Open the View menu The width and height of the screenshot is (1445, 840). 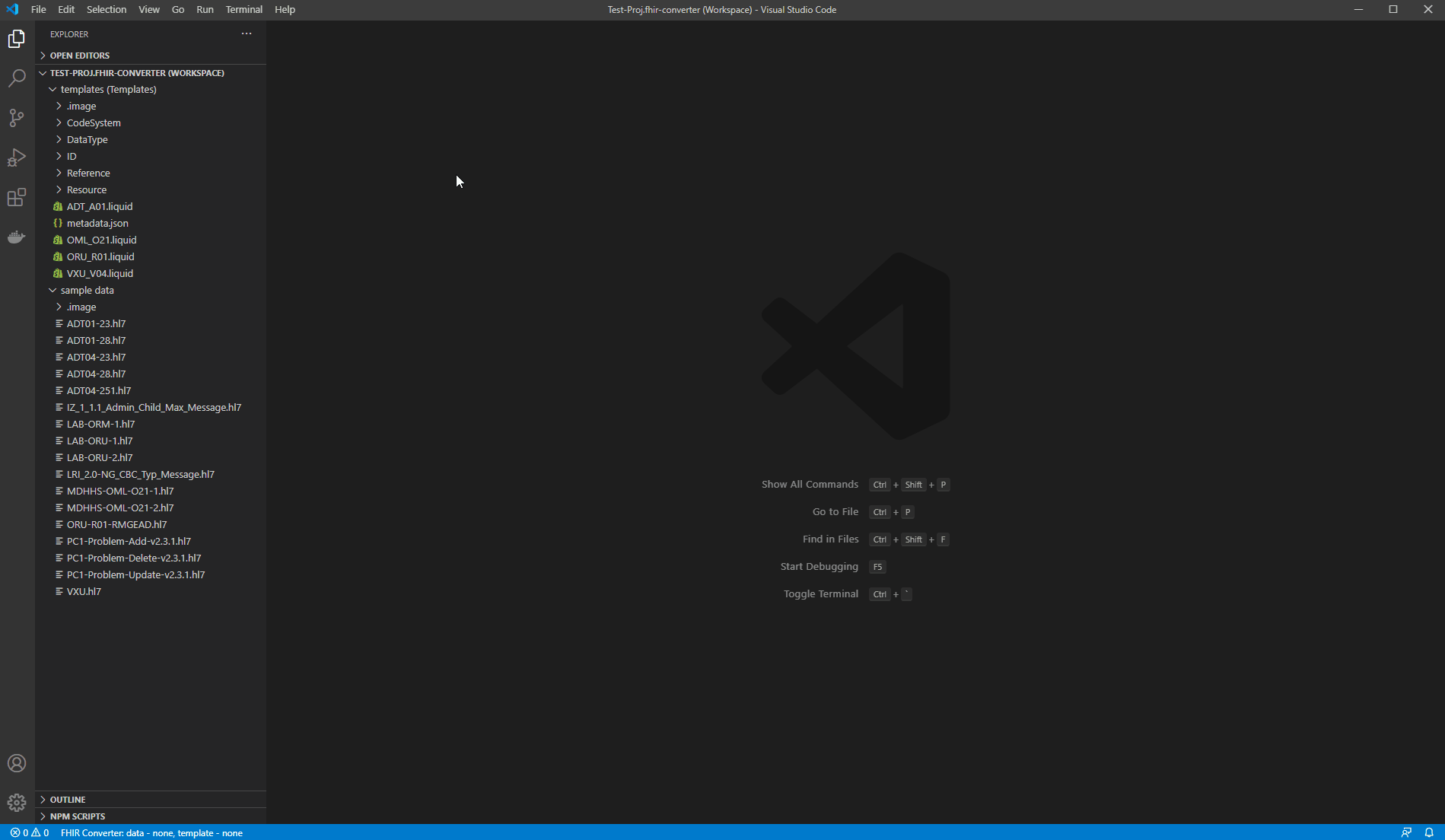click(x=149, y=9)
